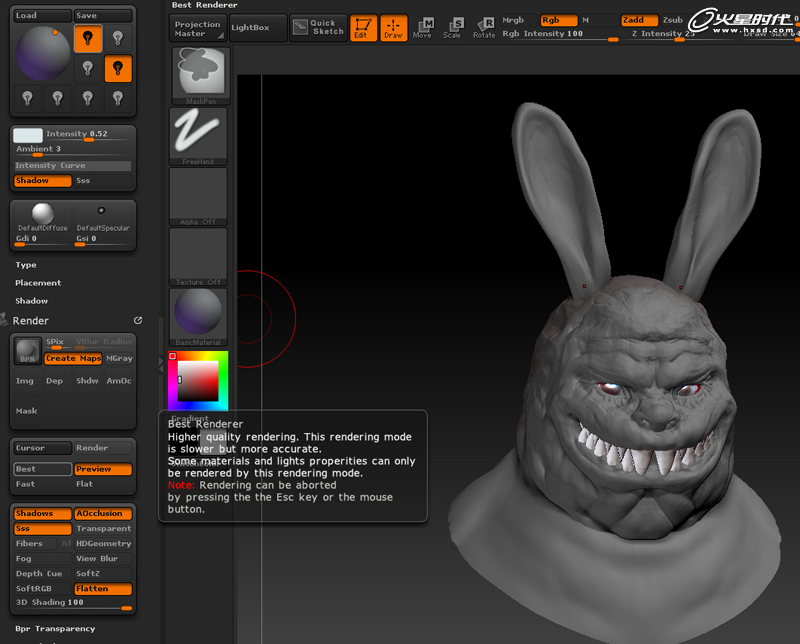
Task: Save the light setup
Action: click(103, 15)
